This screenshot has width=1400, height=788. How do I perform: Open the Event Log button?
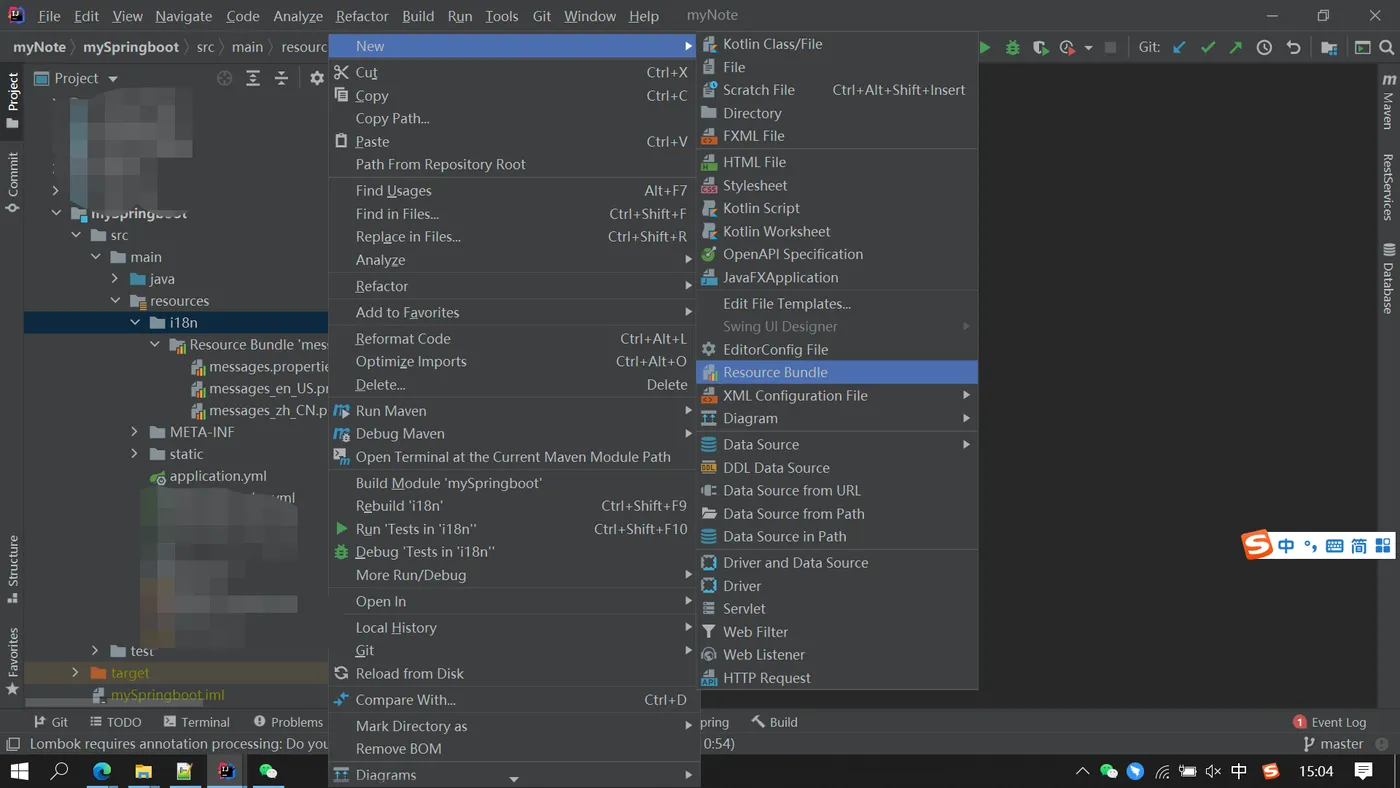(1330, 722)
